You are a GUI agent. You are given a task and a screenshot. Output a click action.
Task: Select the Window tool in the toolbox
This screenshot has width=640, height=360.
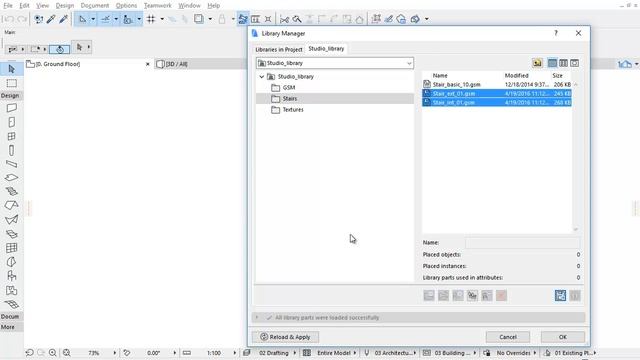click(11, 136)
